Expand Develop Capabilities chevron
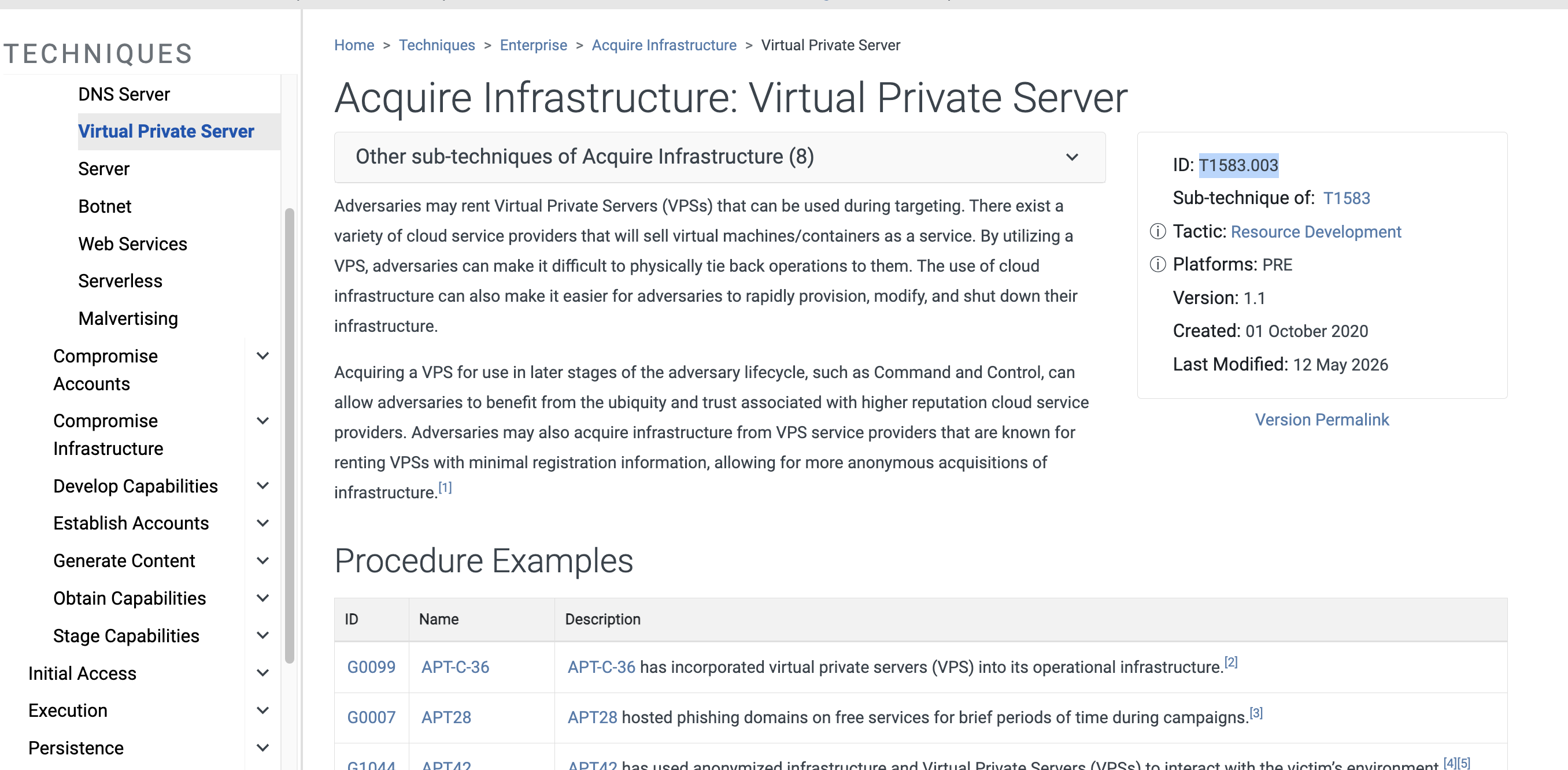 tap(263, 486)
